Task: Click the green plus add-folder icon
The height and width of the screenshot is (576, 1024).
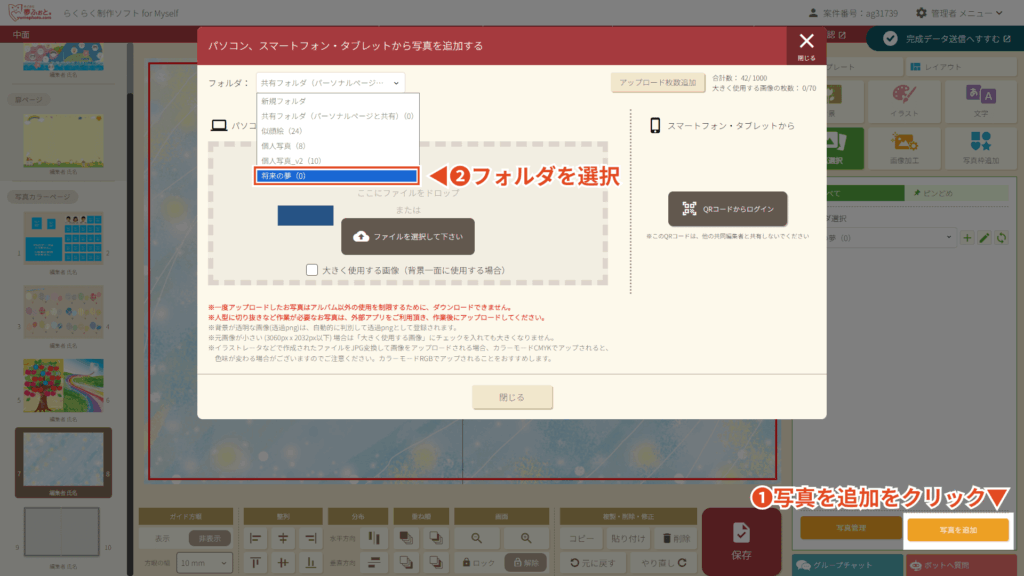Action: (x=967, y=238)
